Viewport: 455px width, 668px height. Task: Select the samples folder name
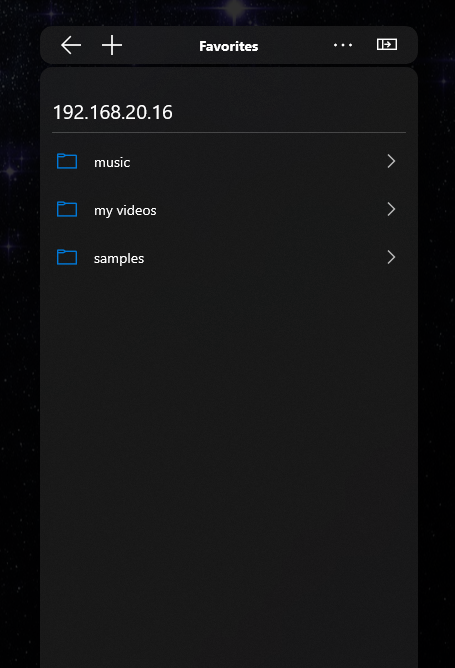(x=119, y=259)
